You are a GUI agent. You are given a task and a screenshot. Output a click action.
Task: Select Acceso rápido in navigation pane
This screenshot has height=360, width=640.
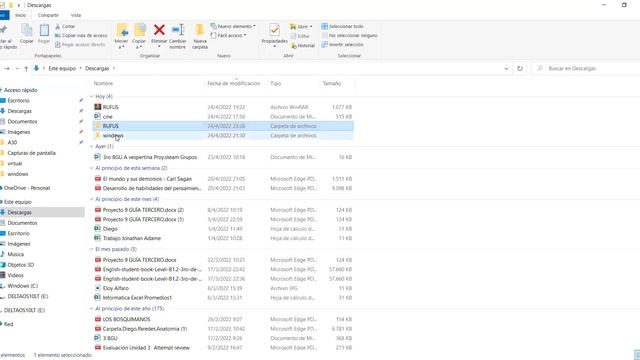(x=20, y=90)
